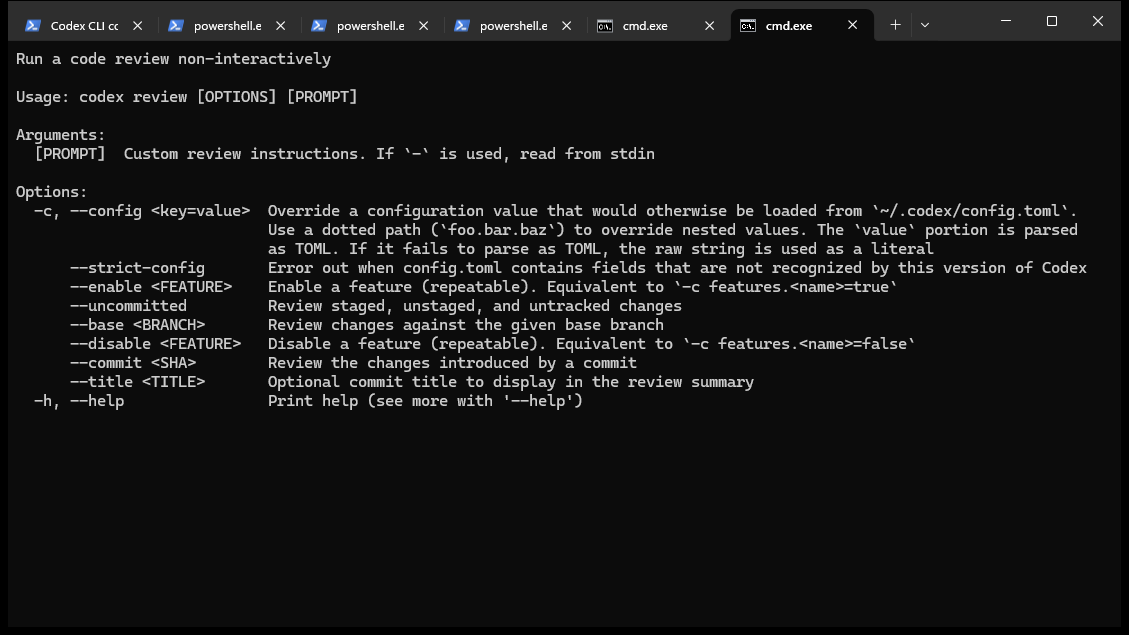This screenshot has height=635, width=1129.
Task: Click 'Print help (see more with '--help')' text
Action: [425, 401]
